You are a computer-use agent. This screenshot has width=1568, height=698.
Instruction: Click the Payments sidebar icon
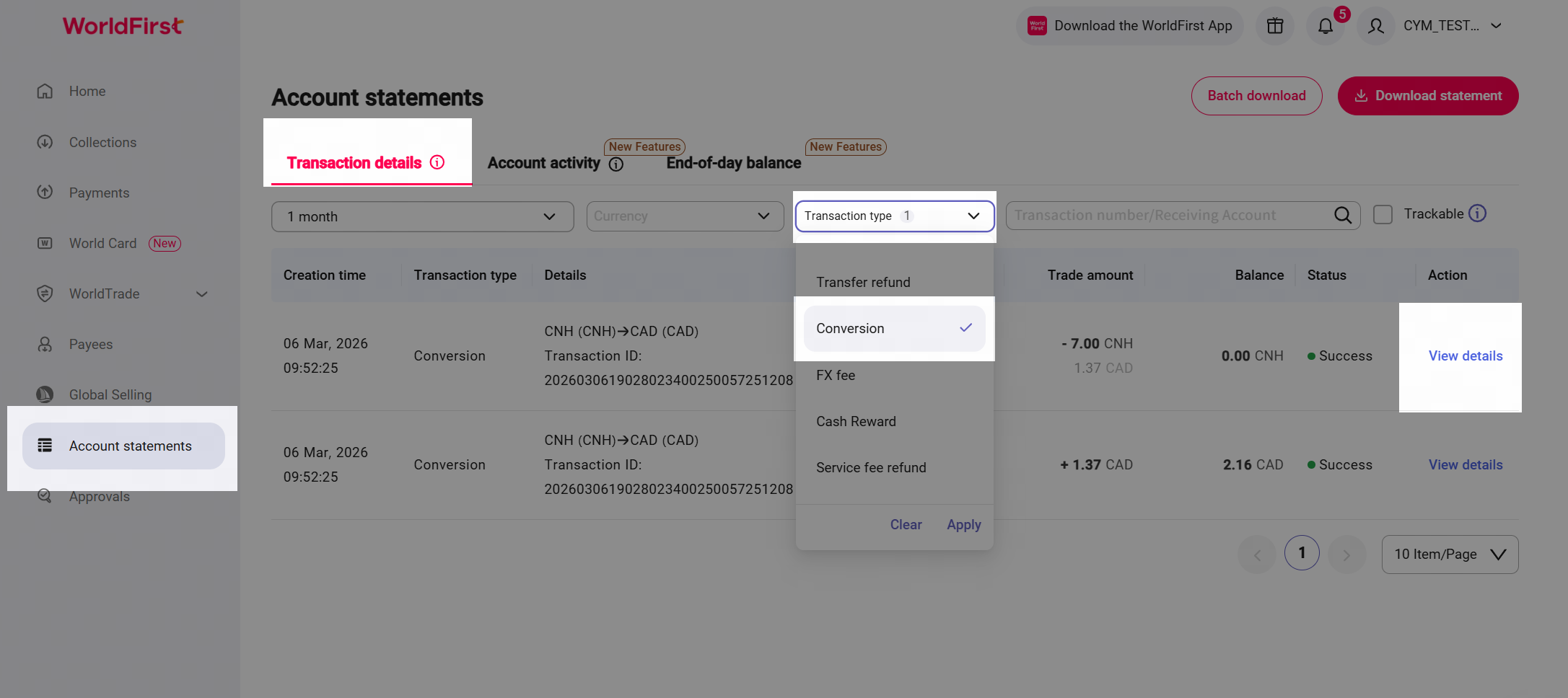pos(45,193)
